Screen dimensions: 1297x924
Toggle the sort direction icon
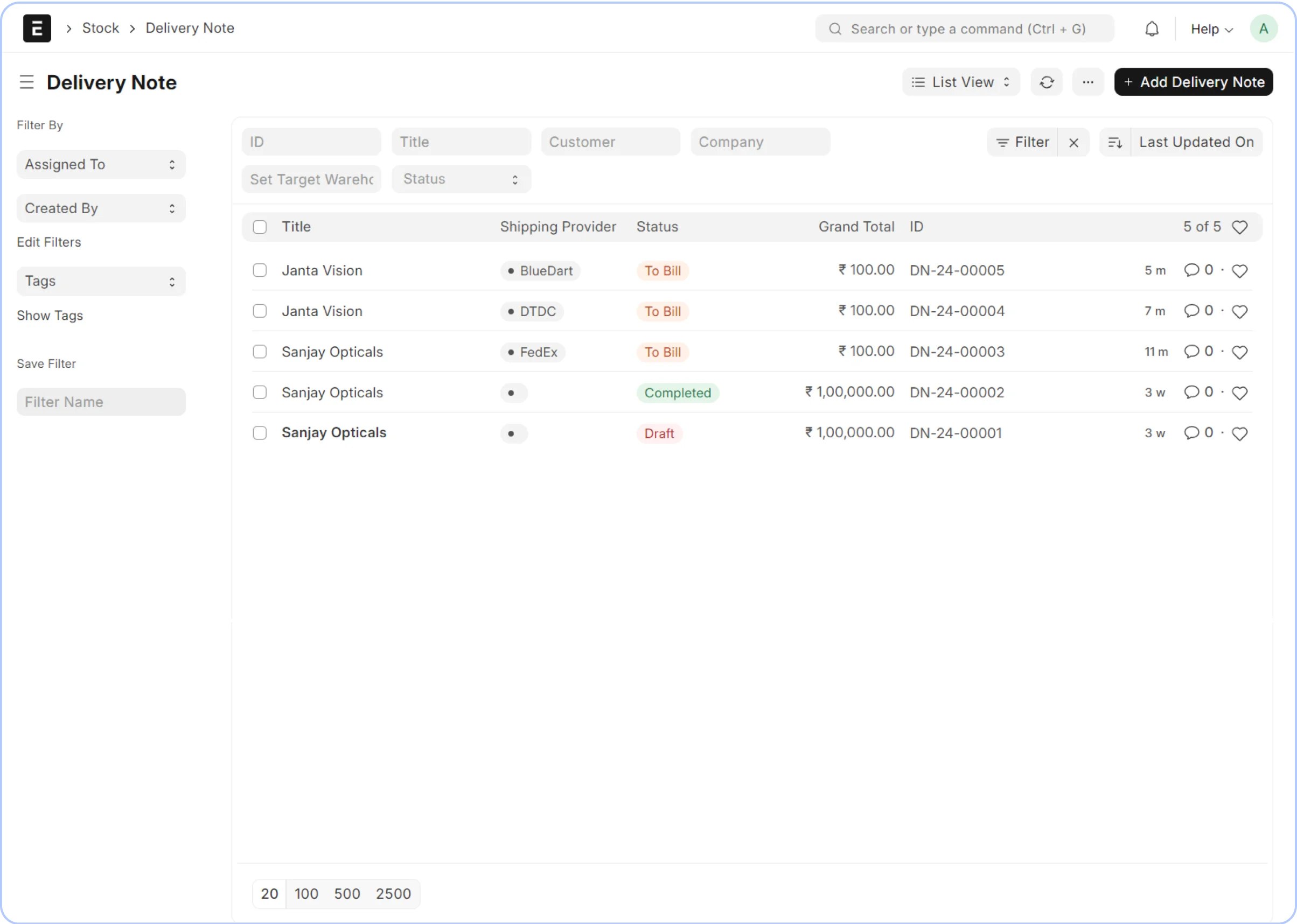click(1115, 143)
